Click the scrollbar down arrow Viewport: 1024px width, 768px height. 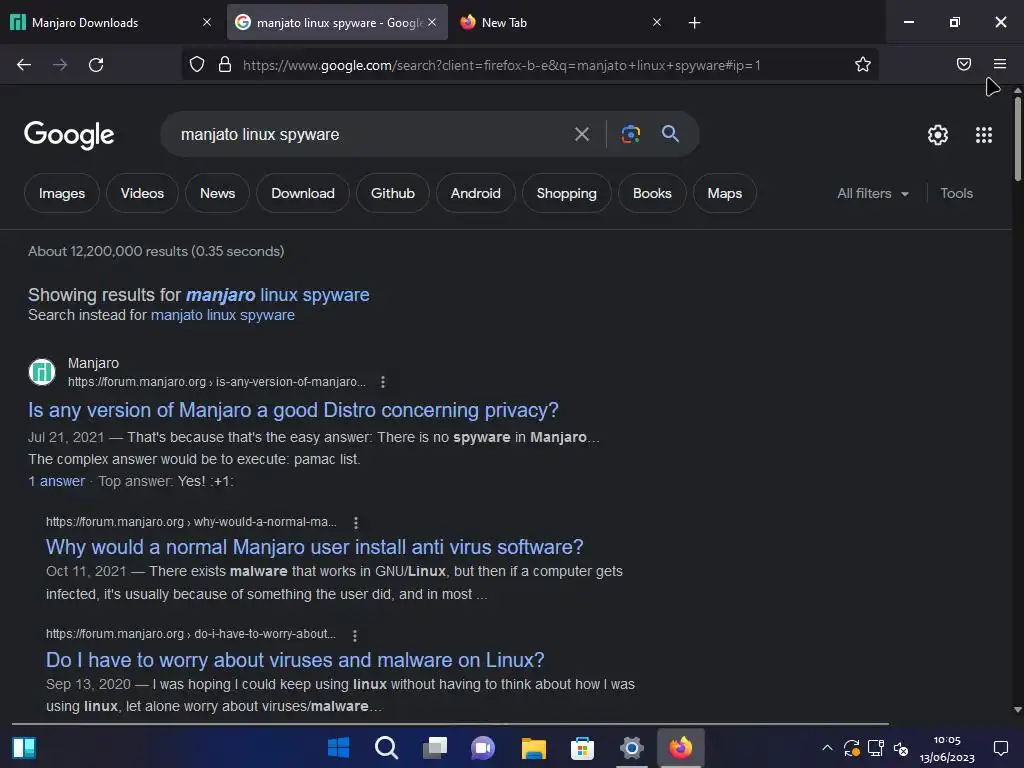pos(1017,710)
